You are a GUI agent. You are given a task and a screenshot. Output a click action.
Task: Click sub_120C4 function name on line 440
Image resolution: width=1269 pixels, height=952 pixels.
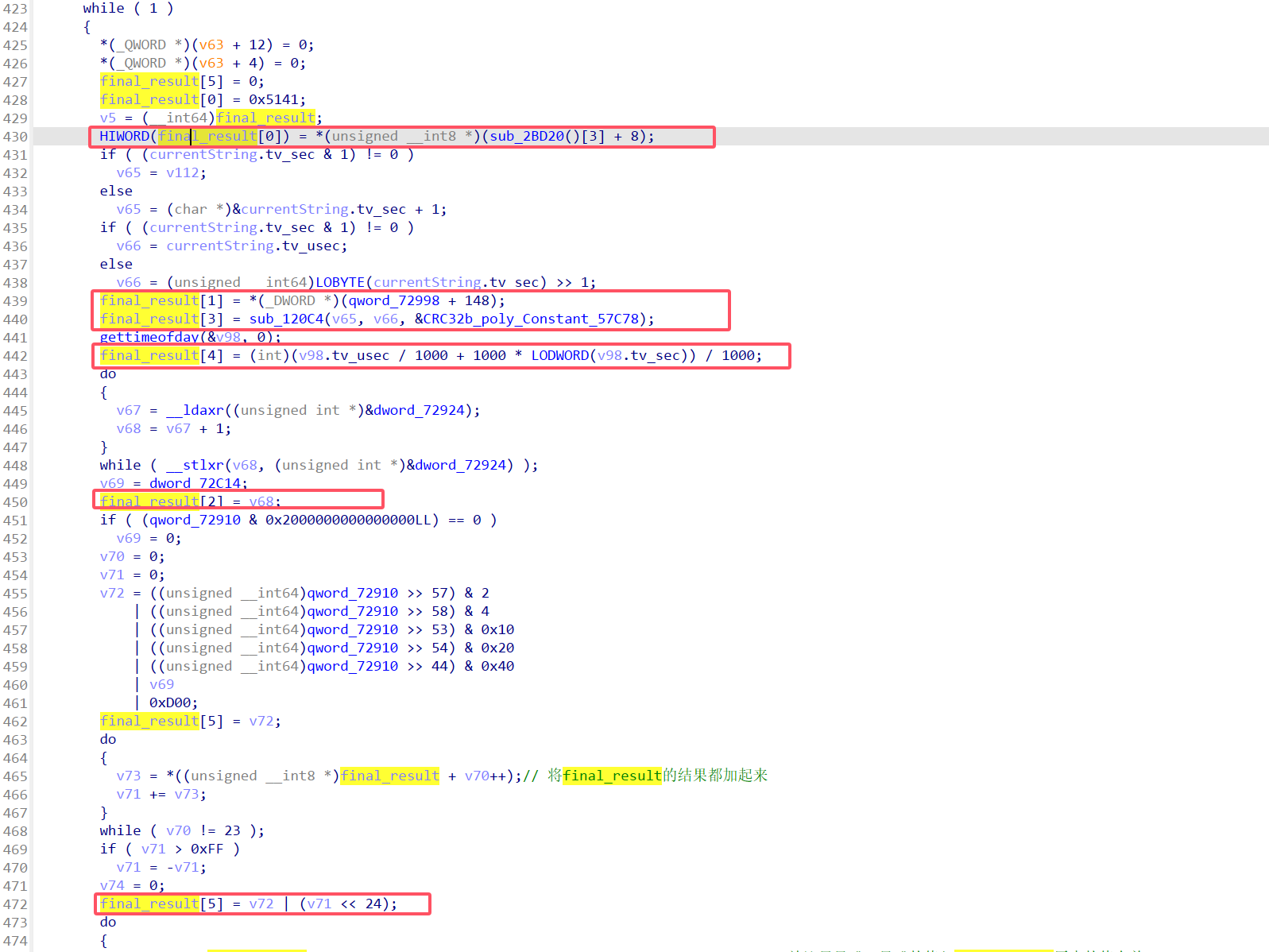tap(287, 319)
